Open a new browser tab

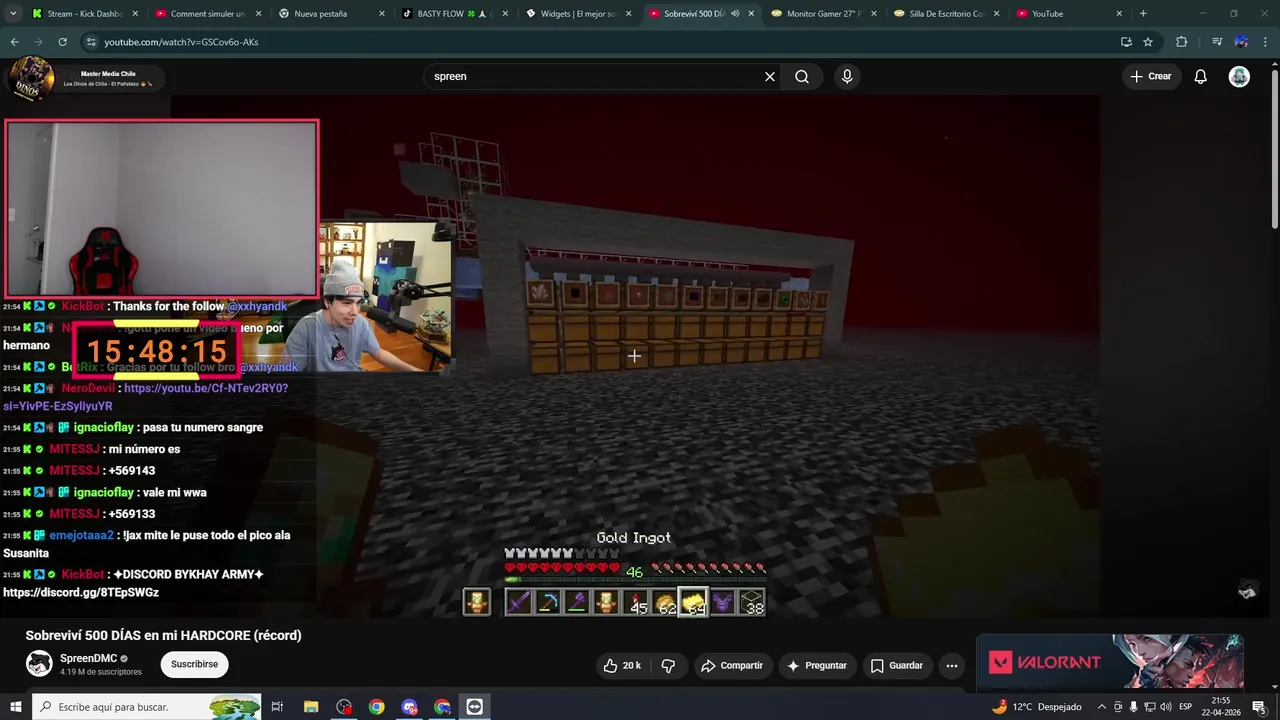coord(1143,14)
